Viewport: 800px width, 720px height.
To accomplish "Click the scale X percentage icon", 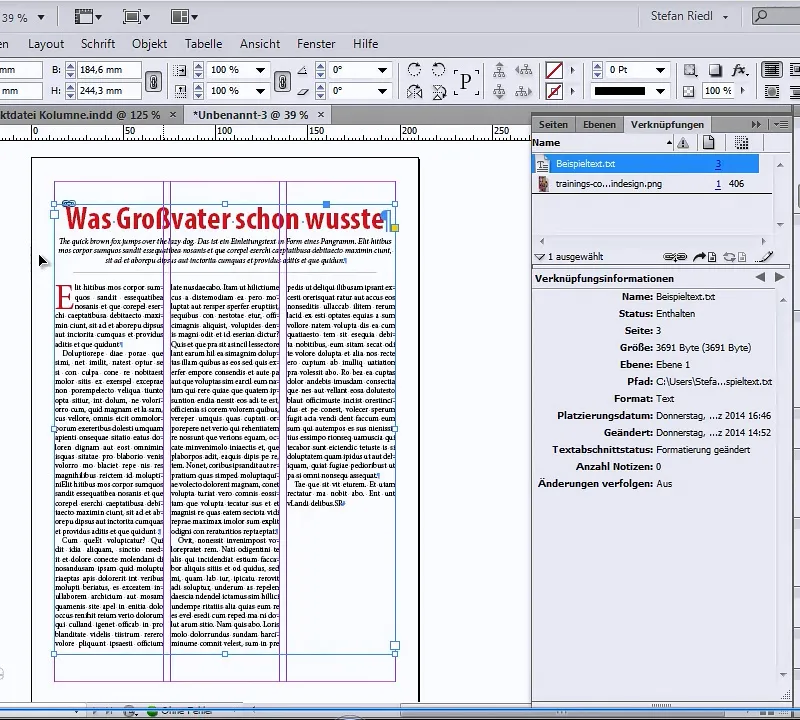I will 179,70.
